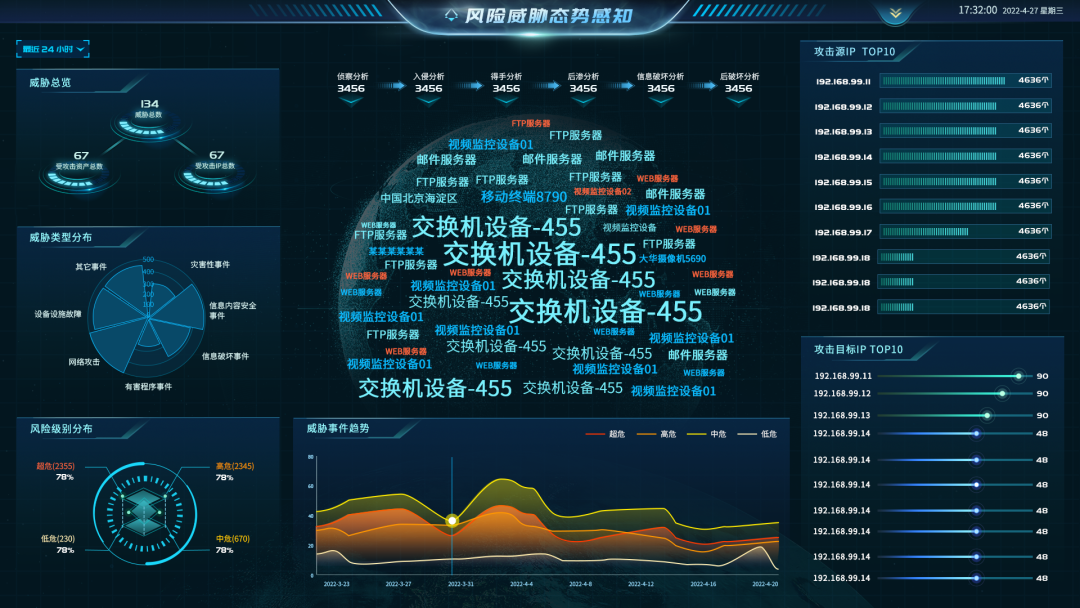
Task: Expand the chevron under 入侵分析
Action: tap(428, 101)
